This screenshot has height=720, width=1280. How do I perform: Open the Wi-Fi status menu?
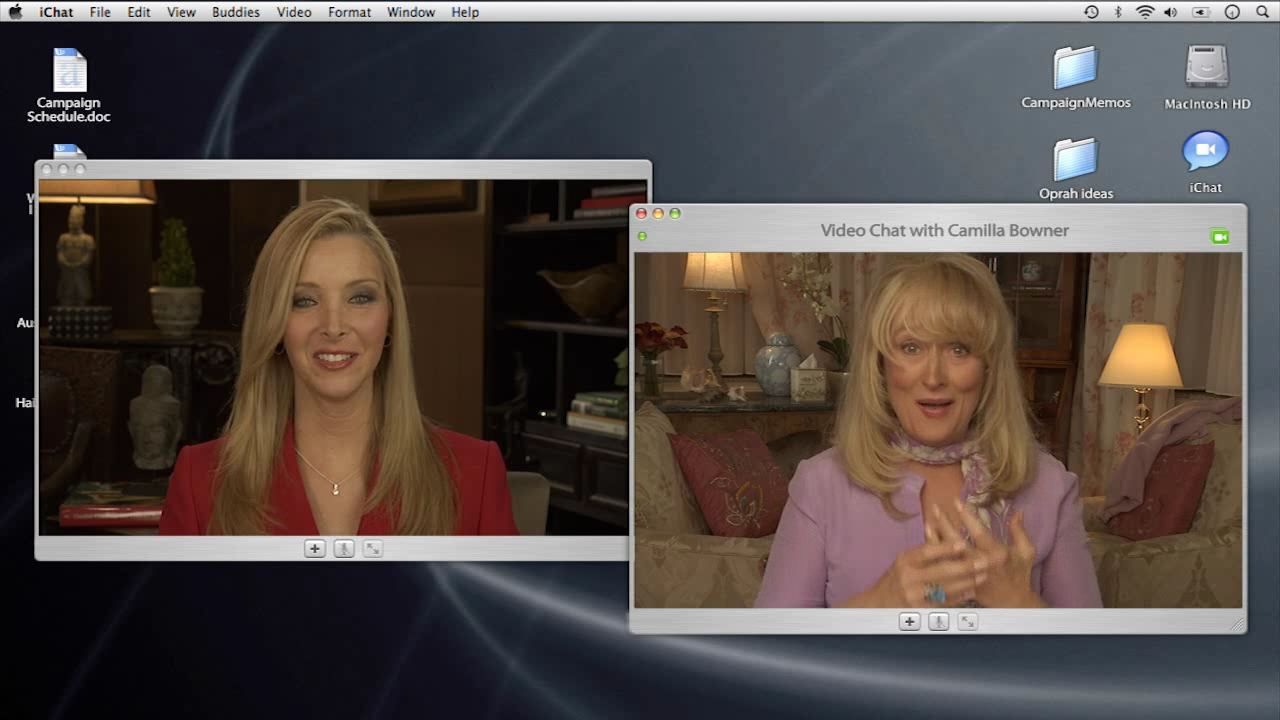(x=1145, y=12)
